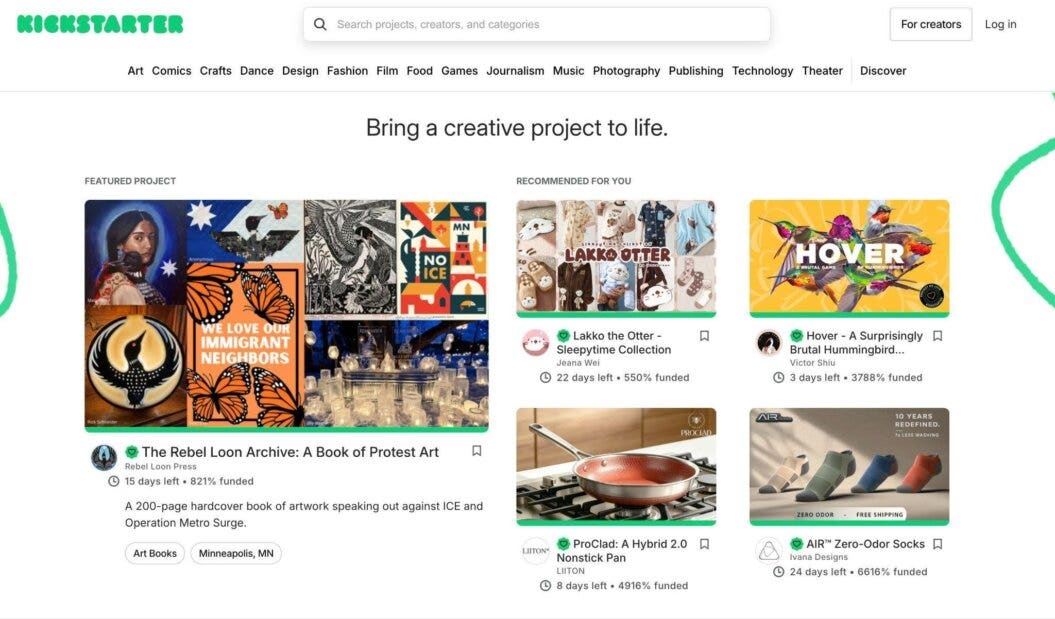This screenshot has width=1055, height=619.
Task: Click funding progress bar under Lakko Otter image
Action: pyautogui.click(x=616, y=314)
